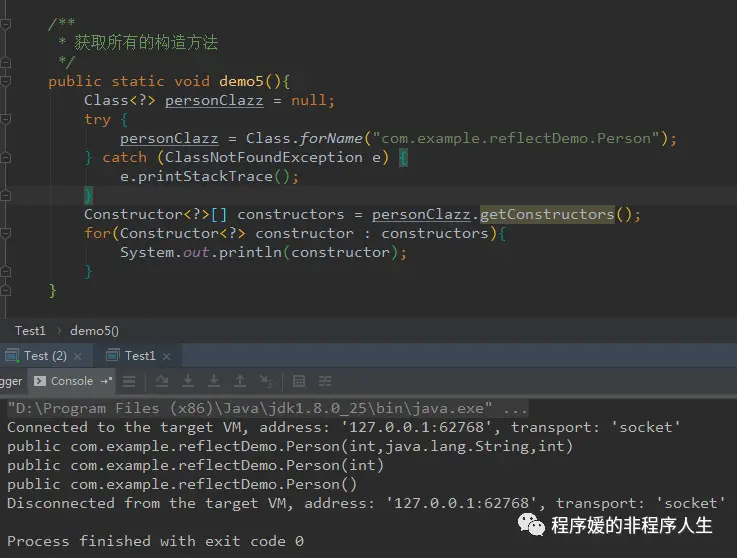Click the Force Step Into debugger icon
Screen dimensions: 737x558
tap(214, 381)
